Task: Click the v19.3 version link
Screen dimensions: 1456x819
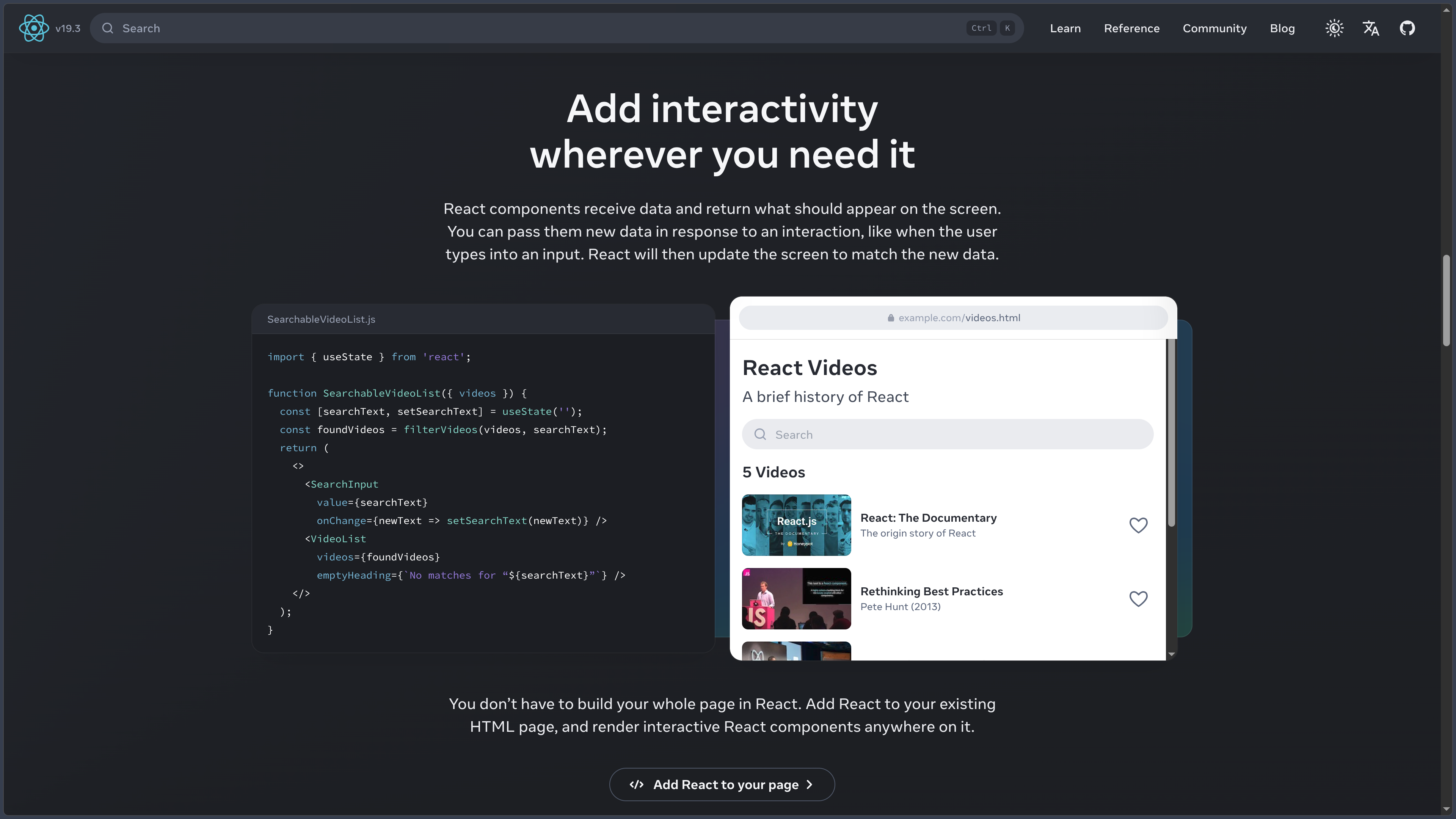Action: [x=68, y=28]
